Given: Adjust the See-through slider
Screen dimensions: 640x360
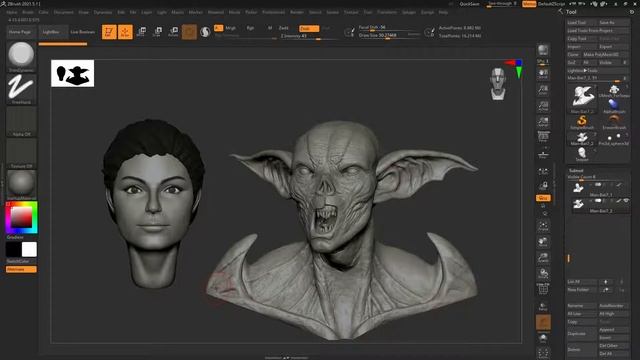Looking at the screenshot, I should click(x=502, y=4).
